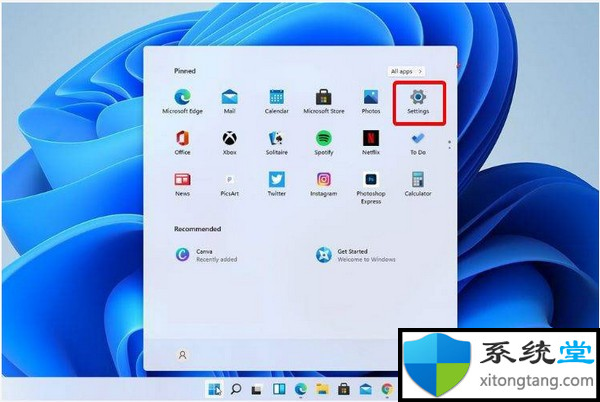Start the Solitaire game
Screen dimensions: 600x402
pos(277,143)
